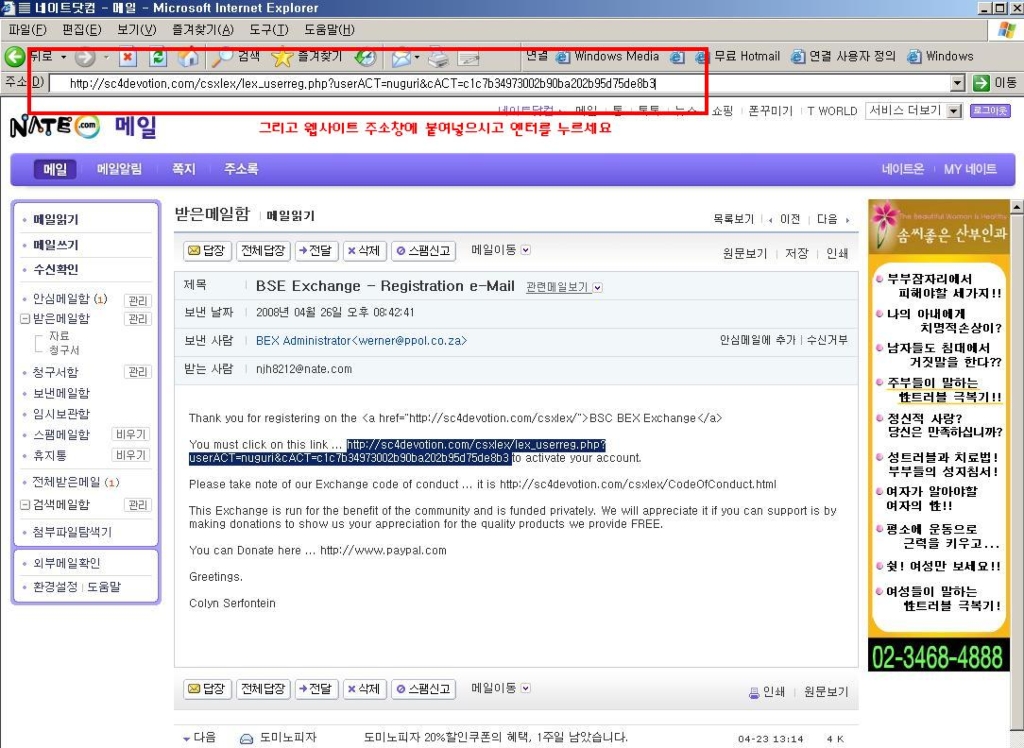Screen dimensions: 1024x748
Task: Click the scrollbar up arrow
Action: point(1016,207)
